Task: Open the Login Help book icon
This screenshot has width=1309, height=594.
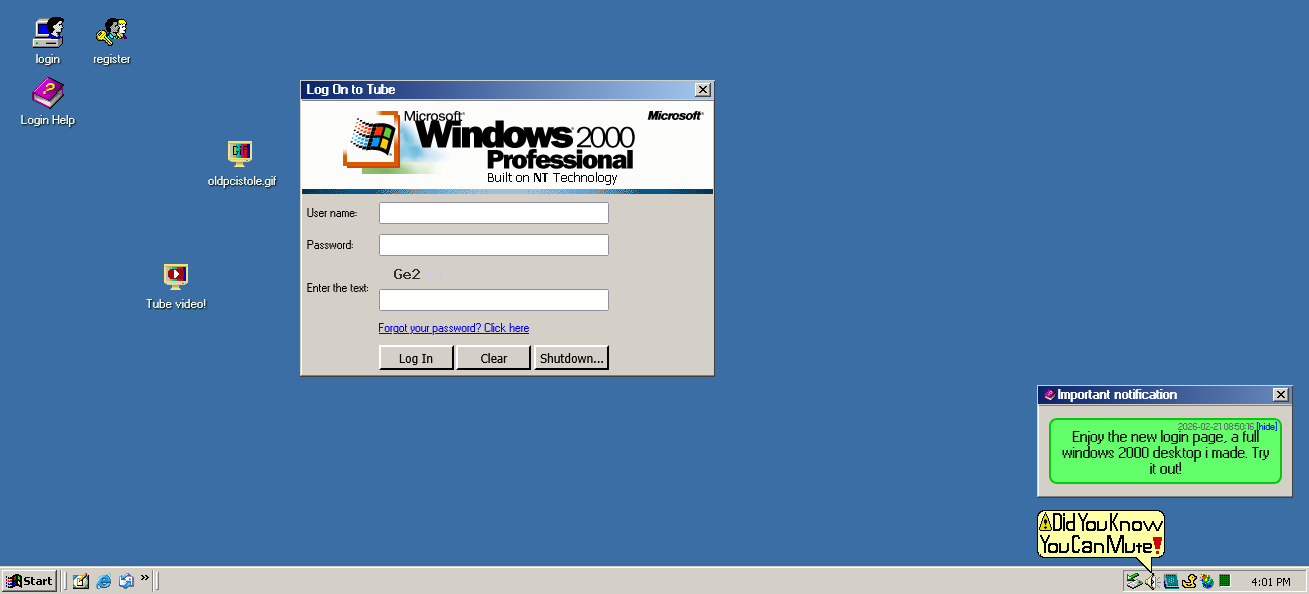Action: (47, 102)
